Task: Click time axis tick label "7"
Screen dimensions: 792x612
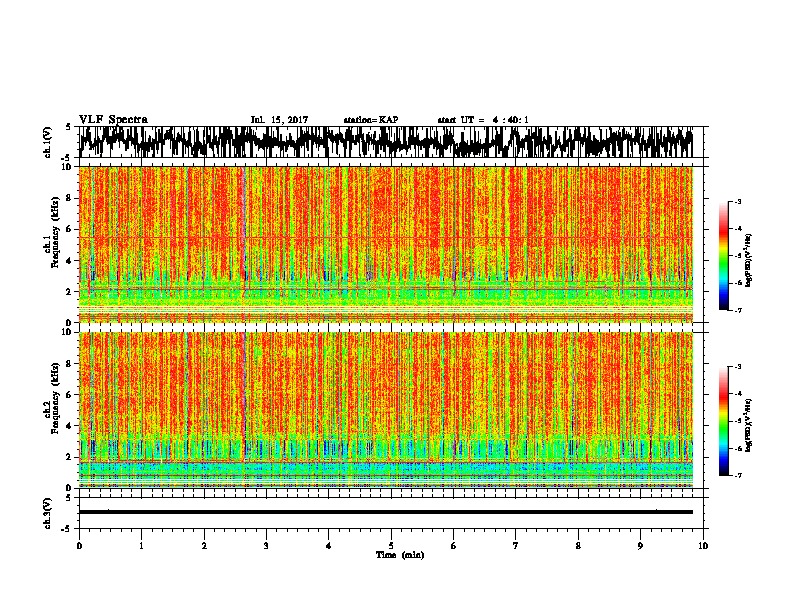Action: click(516, 545)
